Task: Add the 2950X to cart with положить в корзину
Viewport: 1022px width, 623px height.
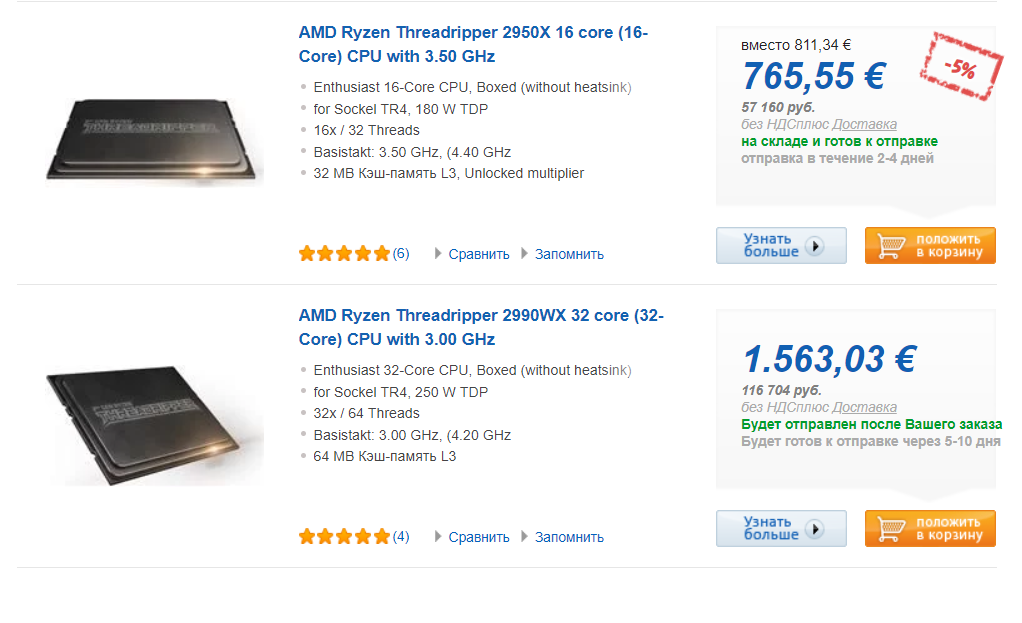Action: click(930, 246)
